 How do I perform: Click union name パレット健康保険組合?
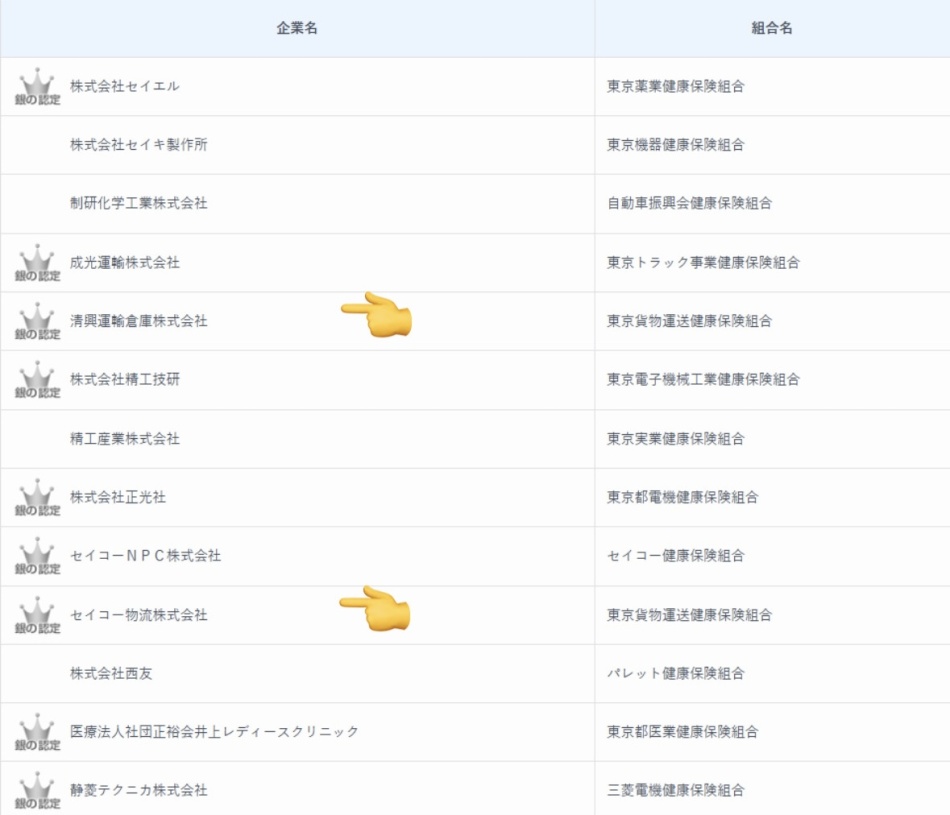tap(676, 673)
